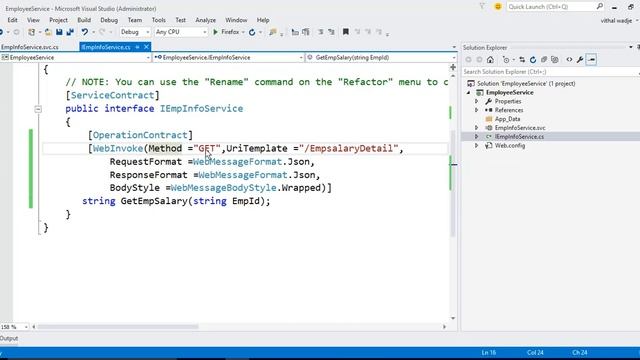
Task: Click Solution Explorer Home icon
Action: (x=490, y=60)
